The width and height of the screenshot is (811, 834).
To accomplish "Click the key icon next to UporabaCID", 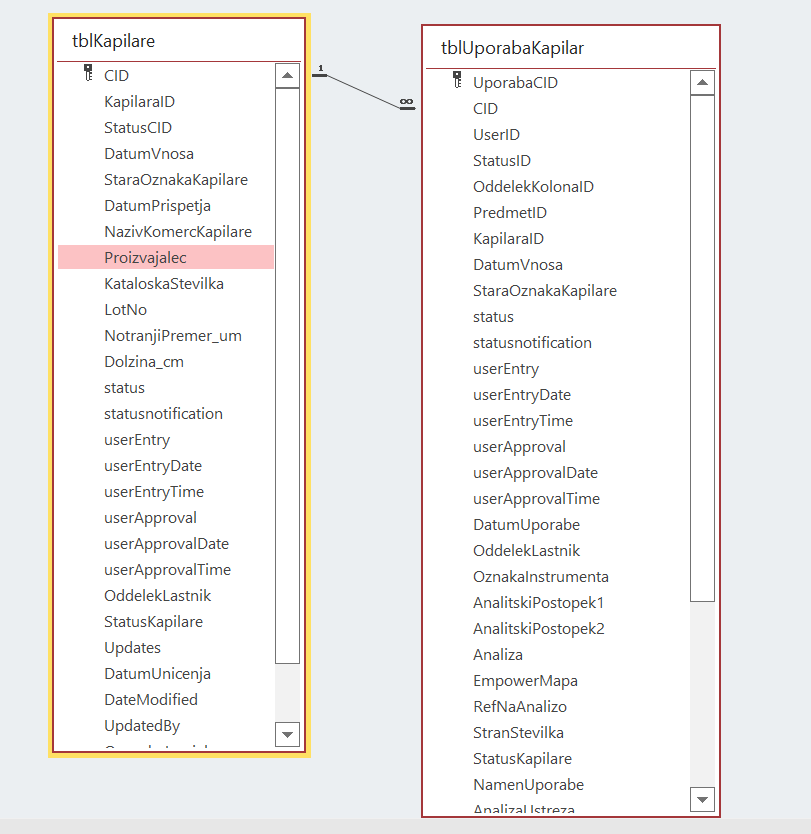I will [457, 81].
